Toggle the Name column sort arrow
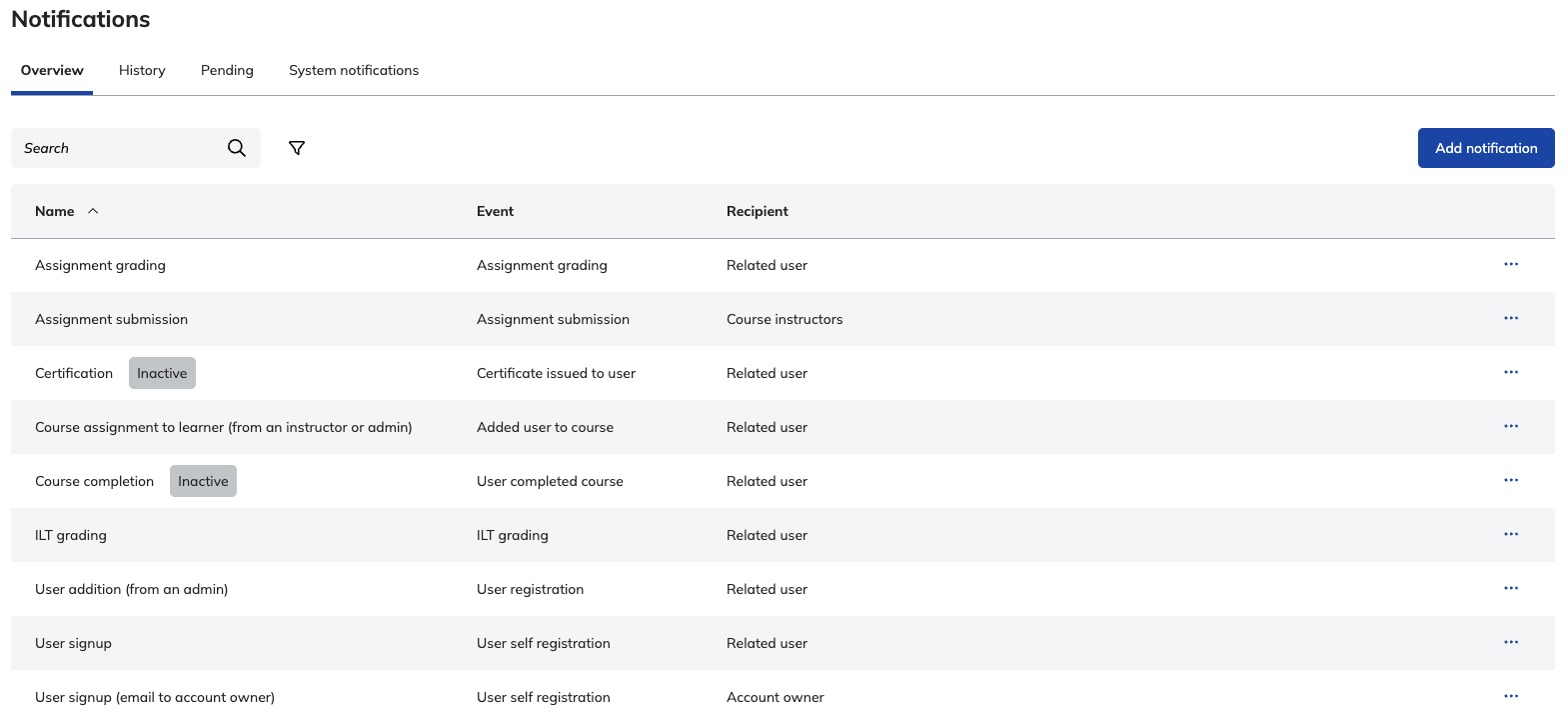1568x725 pixels. tap(93, 211)
